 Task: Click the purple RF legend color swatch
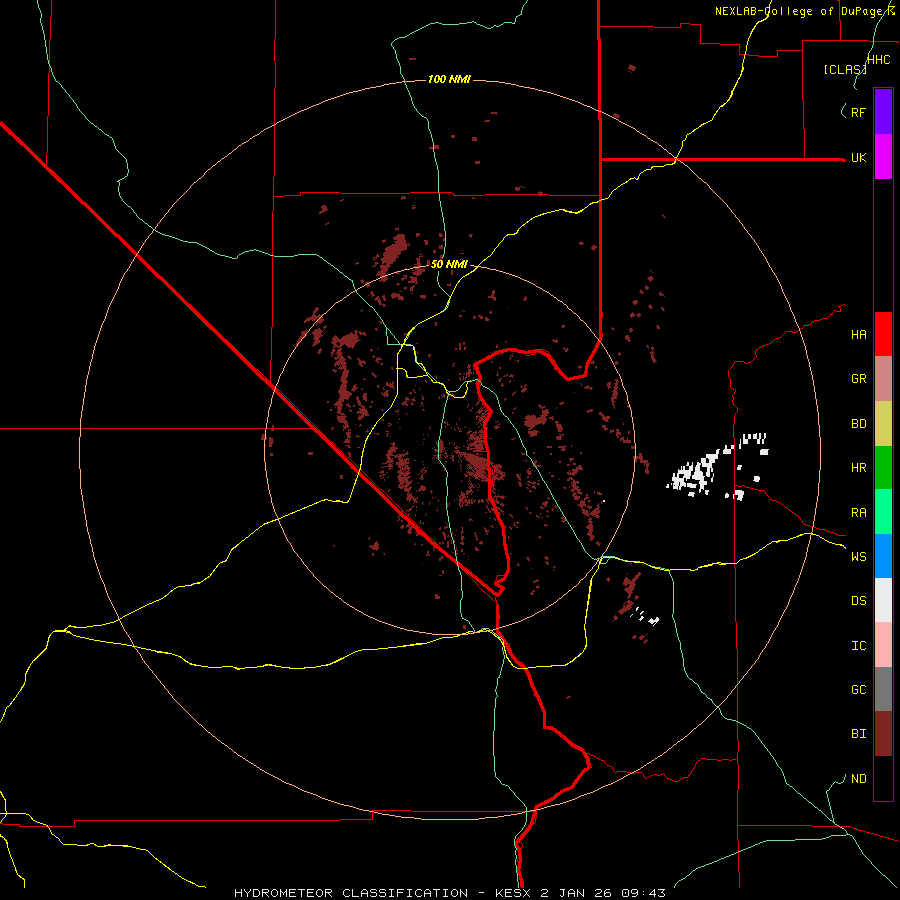click(883, 112)
